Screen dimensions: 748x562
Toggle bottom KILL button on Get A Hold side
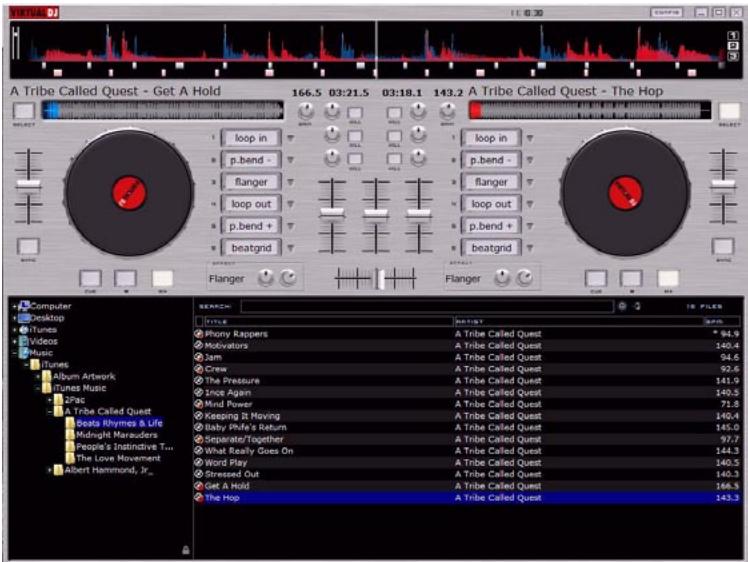354,159
